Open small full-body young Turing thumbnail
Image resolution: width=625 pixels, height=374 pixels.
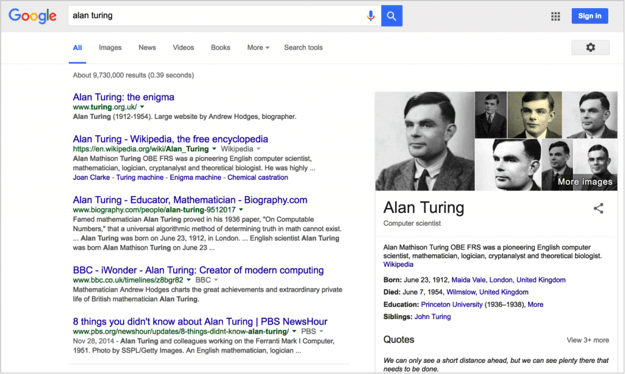coord(491,115)
